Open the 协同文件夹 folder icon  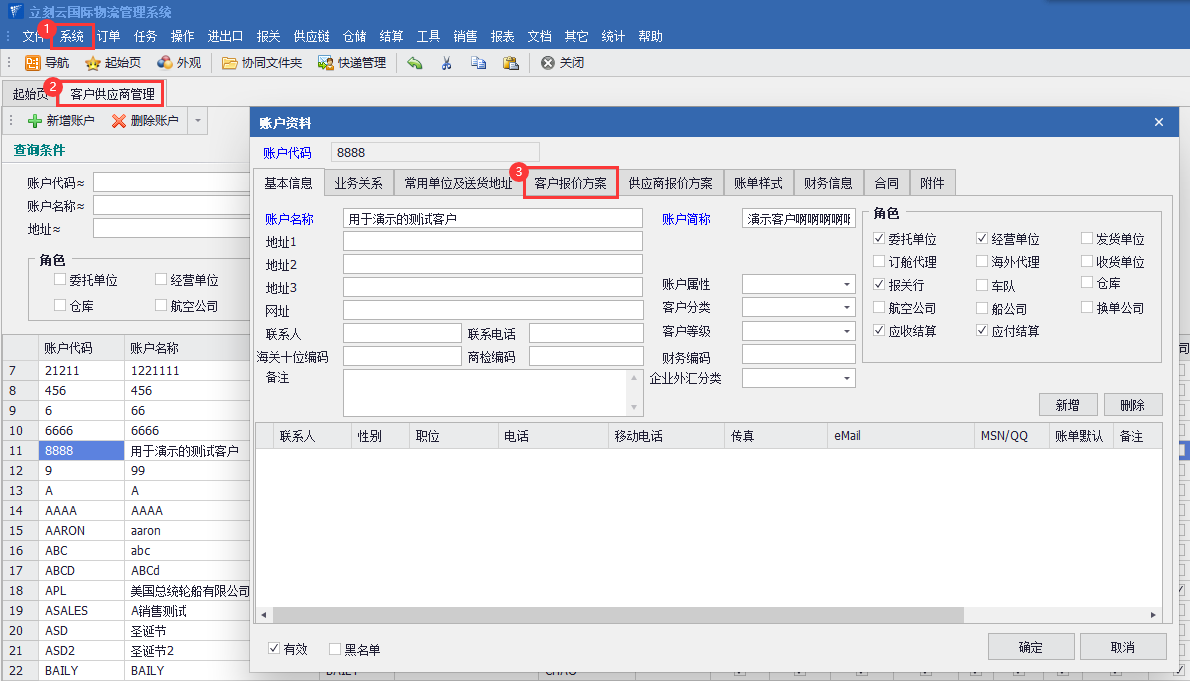coord(230,63)
